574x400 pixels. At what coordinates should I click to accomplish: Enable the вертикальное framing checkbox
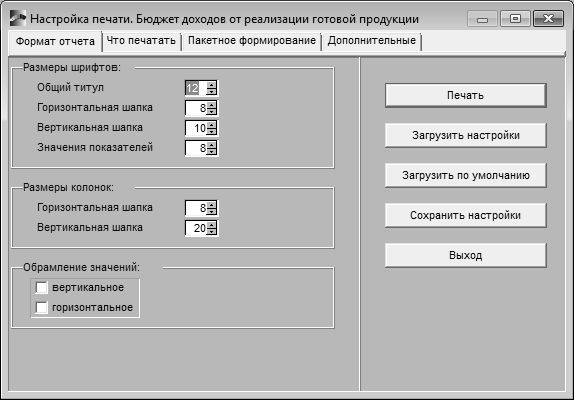click(x=41, y=288)
